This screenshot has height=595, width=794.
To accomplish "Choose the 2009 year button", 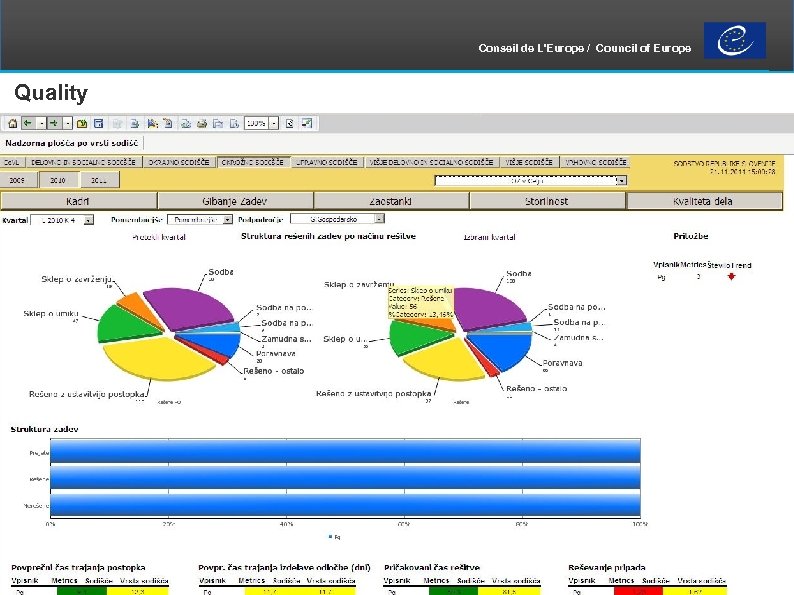I will tap(17, 180).
